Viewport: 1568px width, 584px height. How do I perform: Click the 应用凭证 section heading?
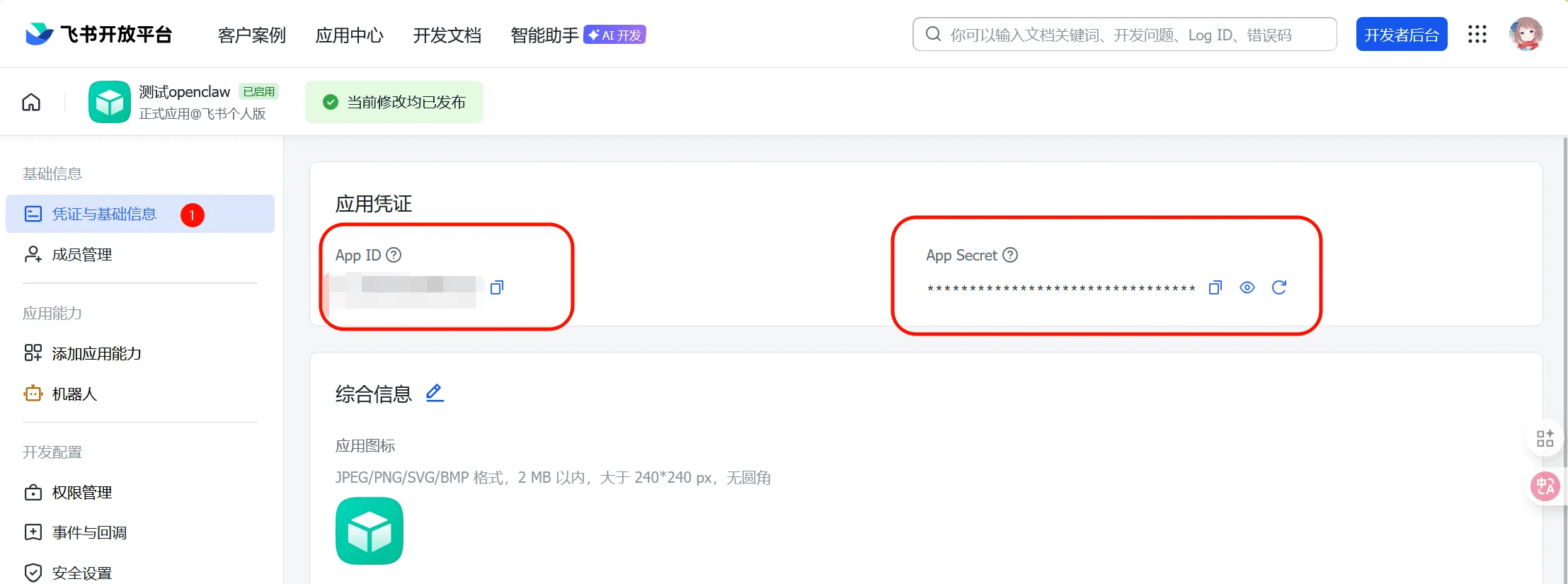[374, 204]
